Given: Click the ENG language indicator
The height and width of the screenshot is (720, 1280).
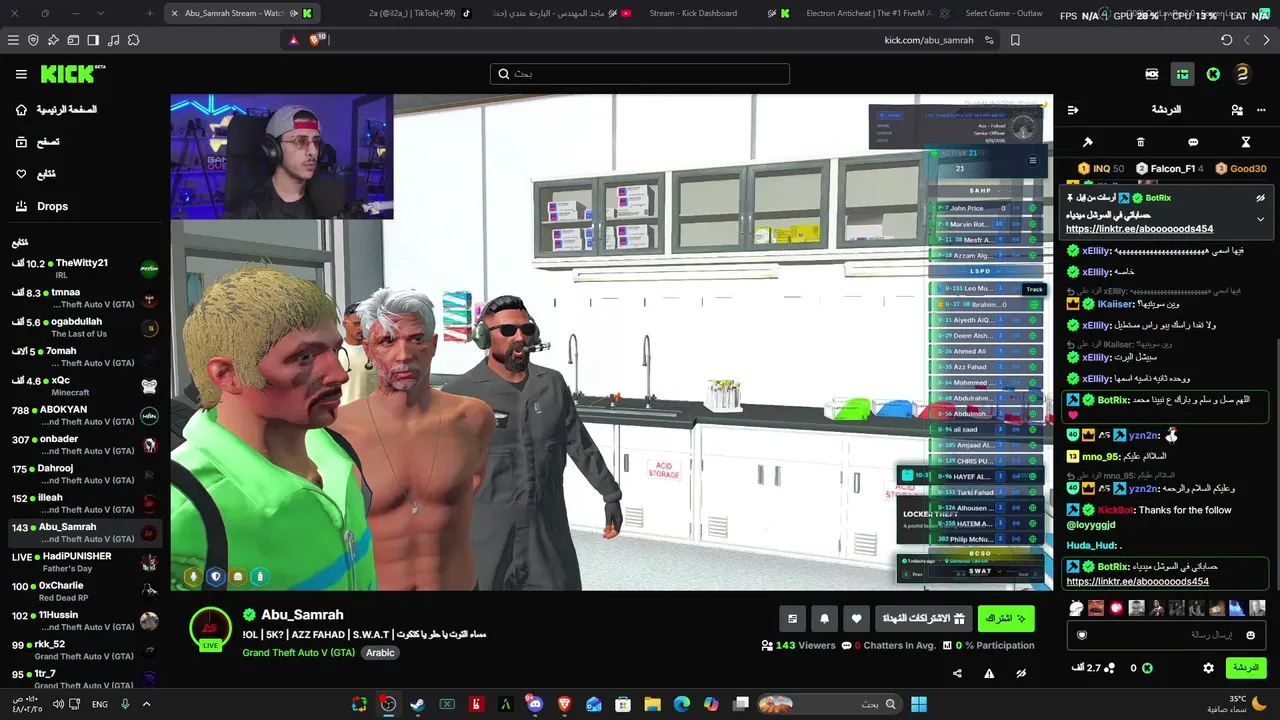Looking at the screenshot, I should pos(100,704).
